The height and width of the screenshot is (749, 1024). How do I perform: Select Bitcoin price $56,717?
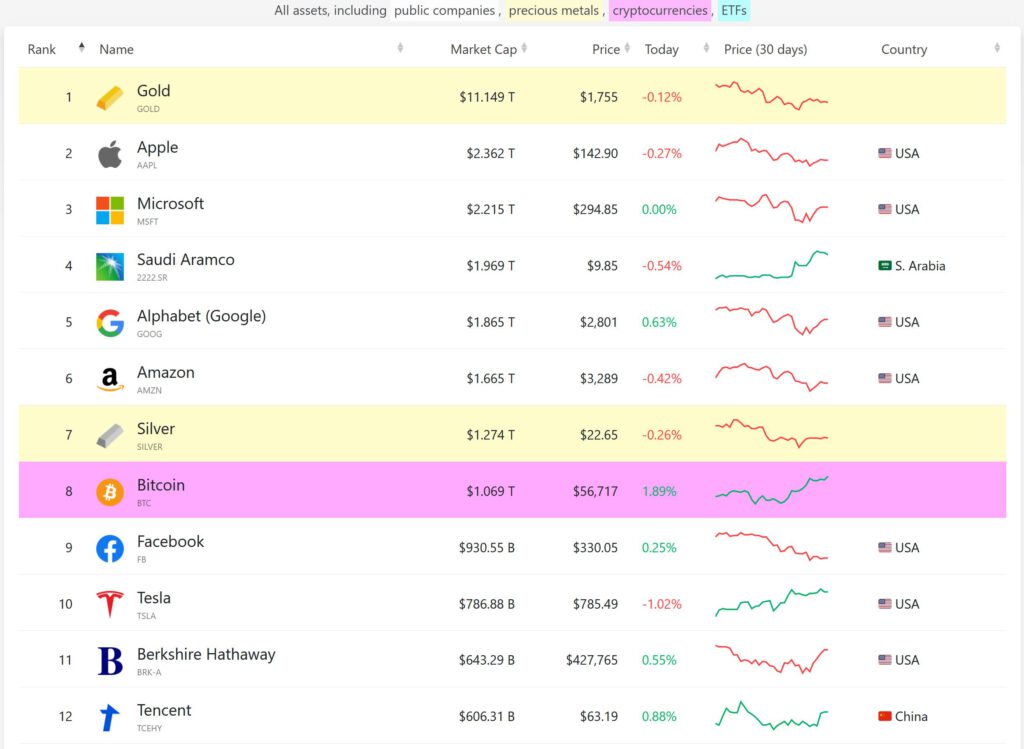[x=595, y=491]
